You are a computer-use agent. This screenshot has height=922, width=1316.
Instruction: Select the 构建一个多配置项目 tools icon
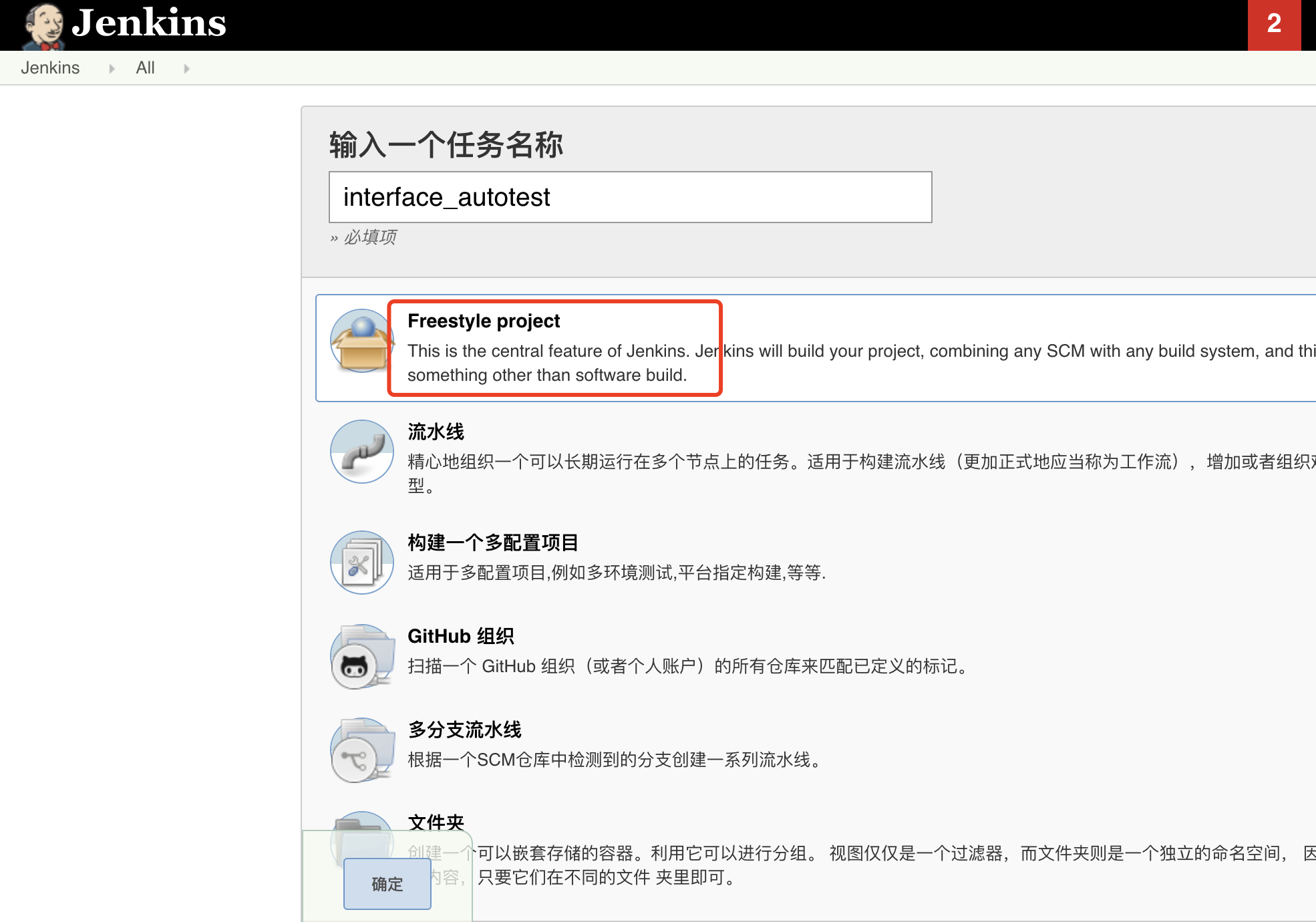[361, 563]
